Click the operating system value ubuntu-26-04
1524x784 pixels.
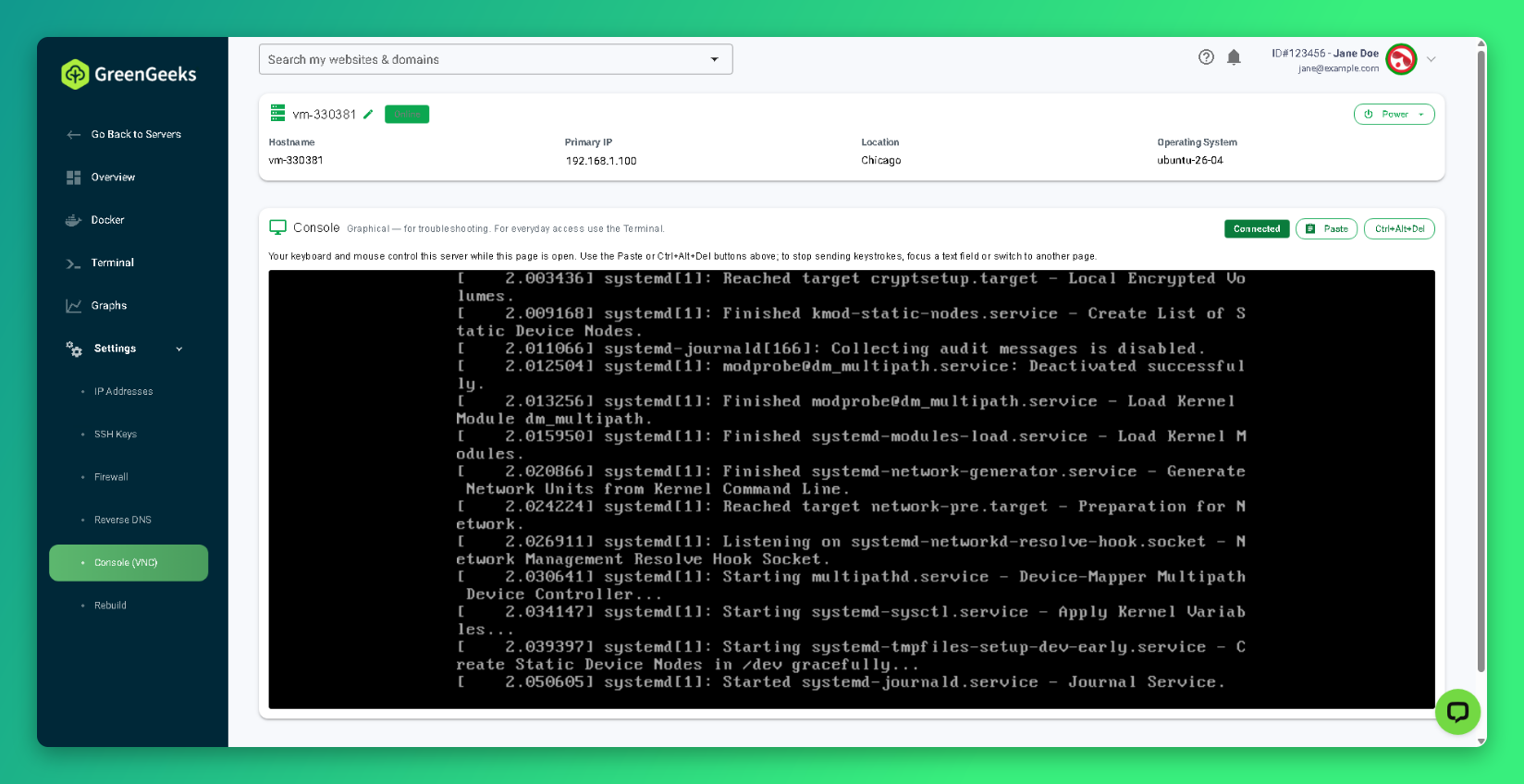click(1190, 161)
